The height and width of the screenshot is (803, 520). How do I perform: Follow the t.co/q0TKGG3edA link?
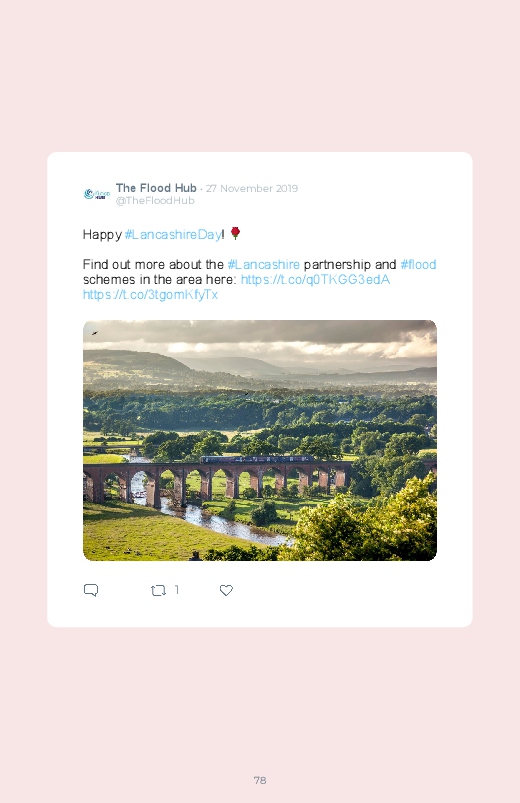(315, 280)
